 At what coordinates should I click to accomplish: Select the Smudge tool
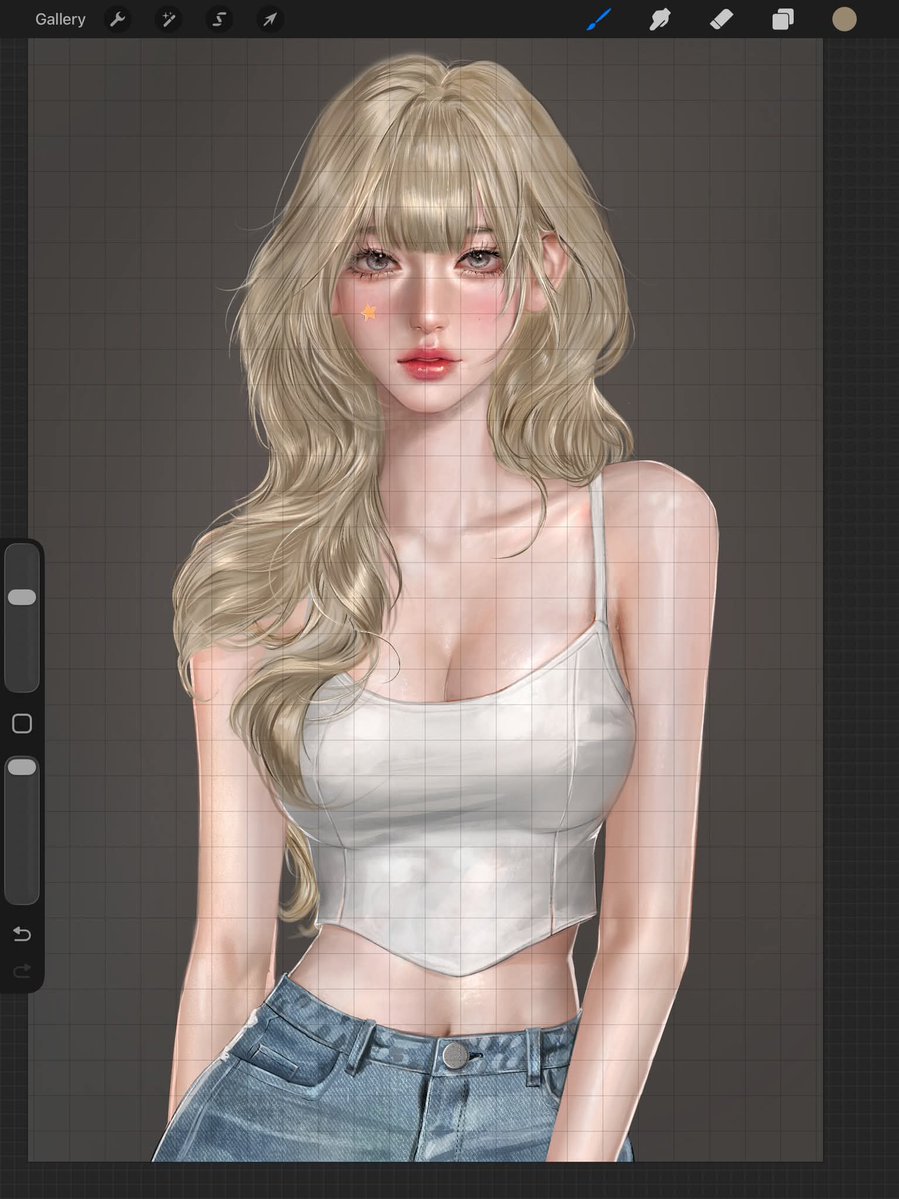coord(660,19)
